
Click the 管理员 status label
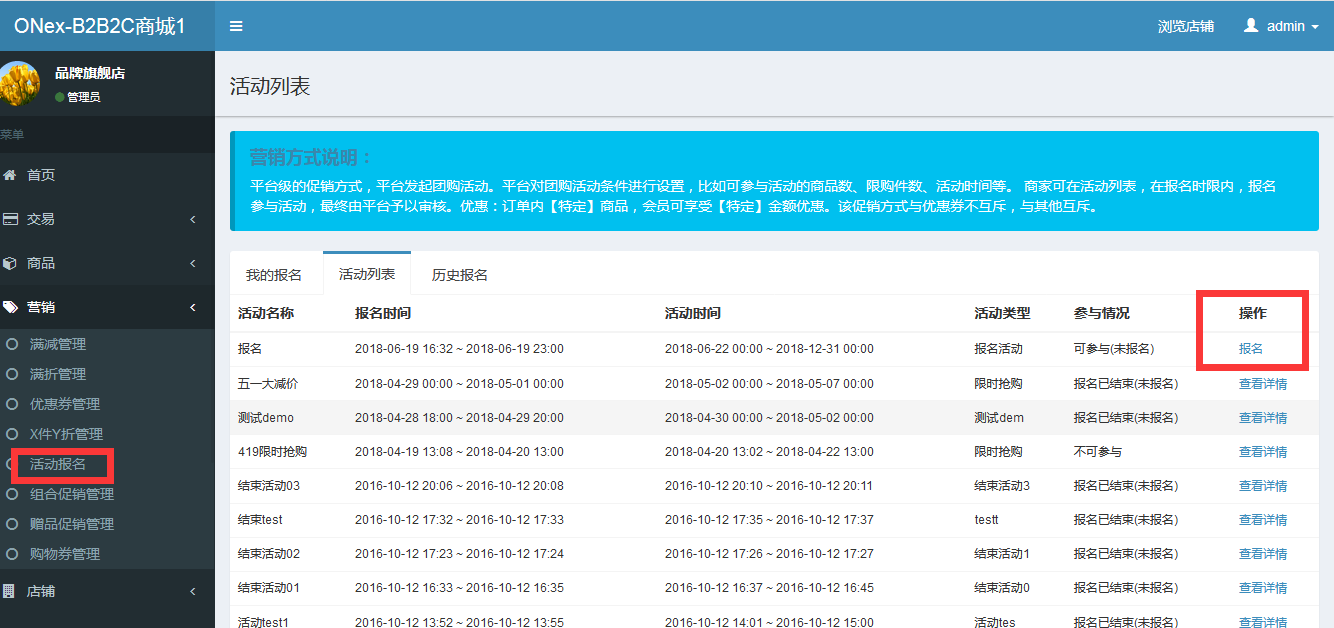(x=84, y=97)
